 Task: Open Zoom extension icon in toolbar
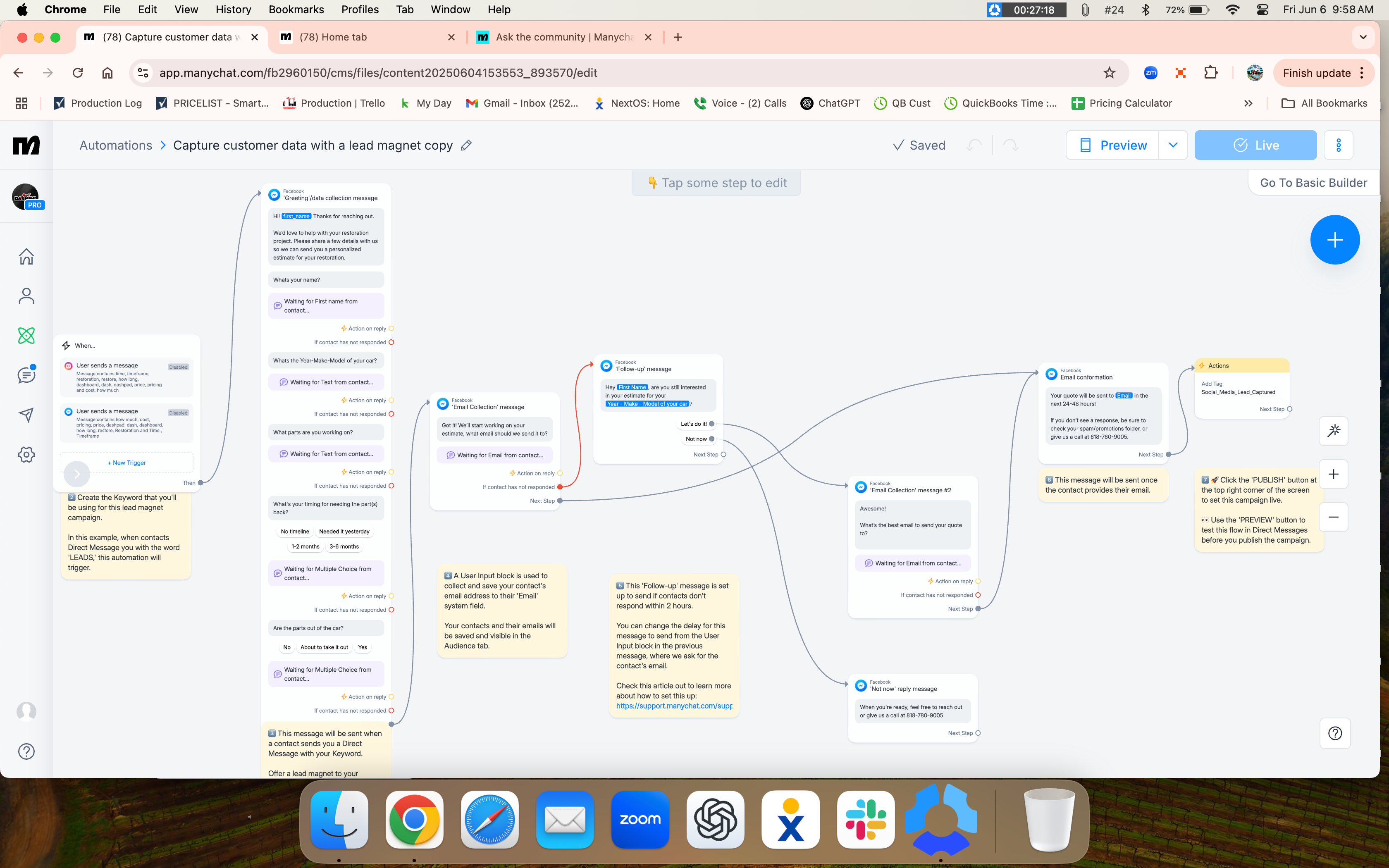click(x=1150, y=73)
